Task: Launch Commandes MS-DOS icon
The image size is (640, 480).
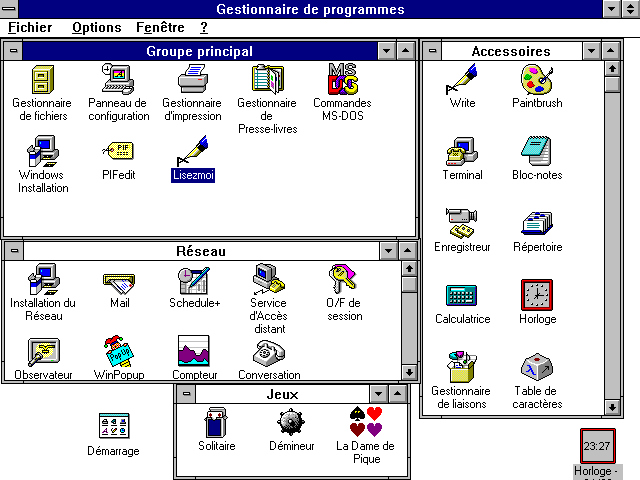Action: pyautogui.click(x=342, y=79)
